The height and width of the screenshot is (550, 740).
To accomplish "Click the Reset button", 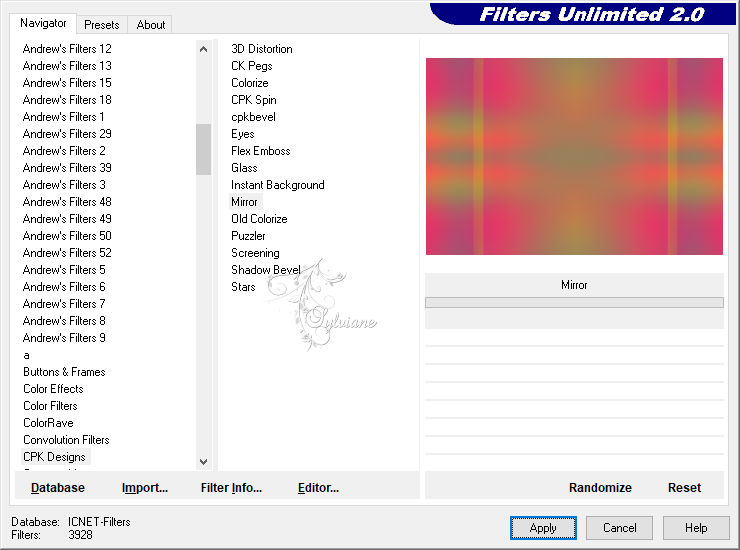I will tap(684, 488).
